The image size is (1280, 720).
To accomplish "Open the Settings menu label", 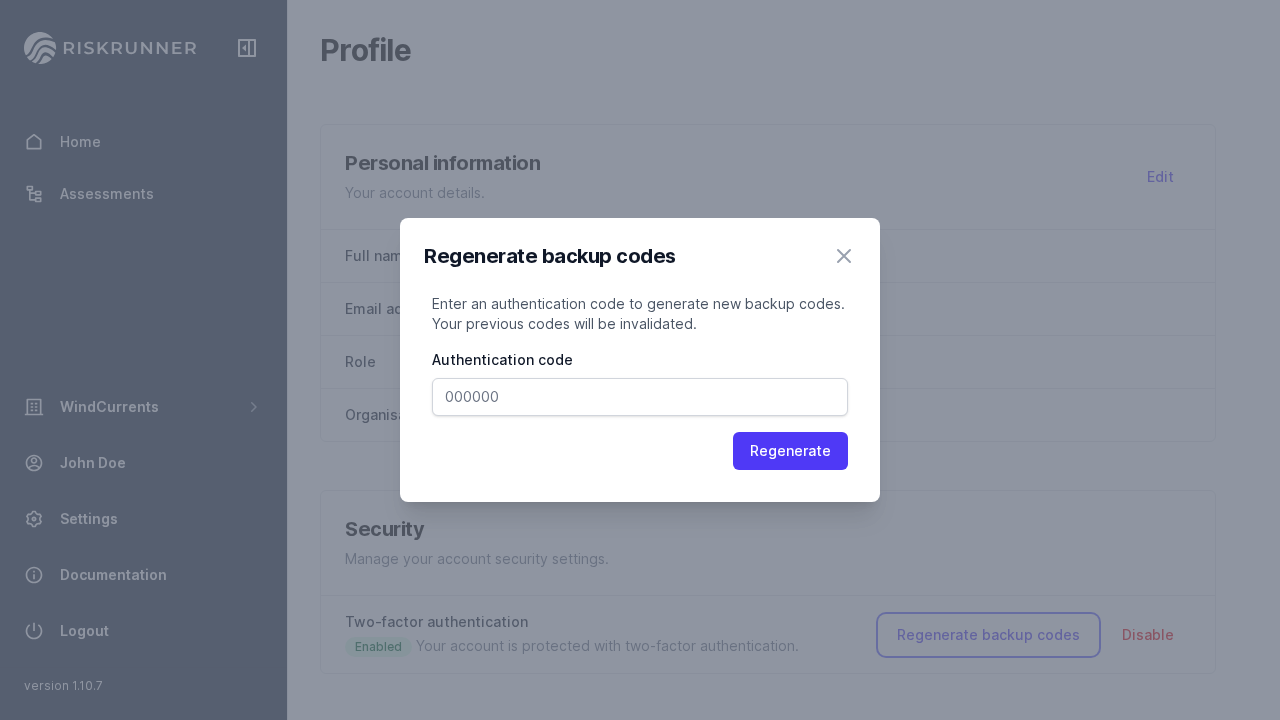I will pos(89,519).
